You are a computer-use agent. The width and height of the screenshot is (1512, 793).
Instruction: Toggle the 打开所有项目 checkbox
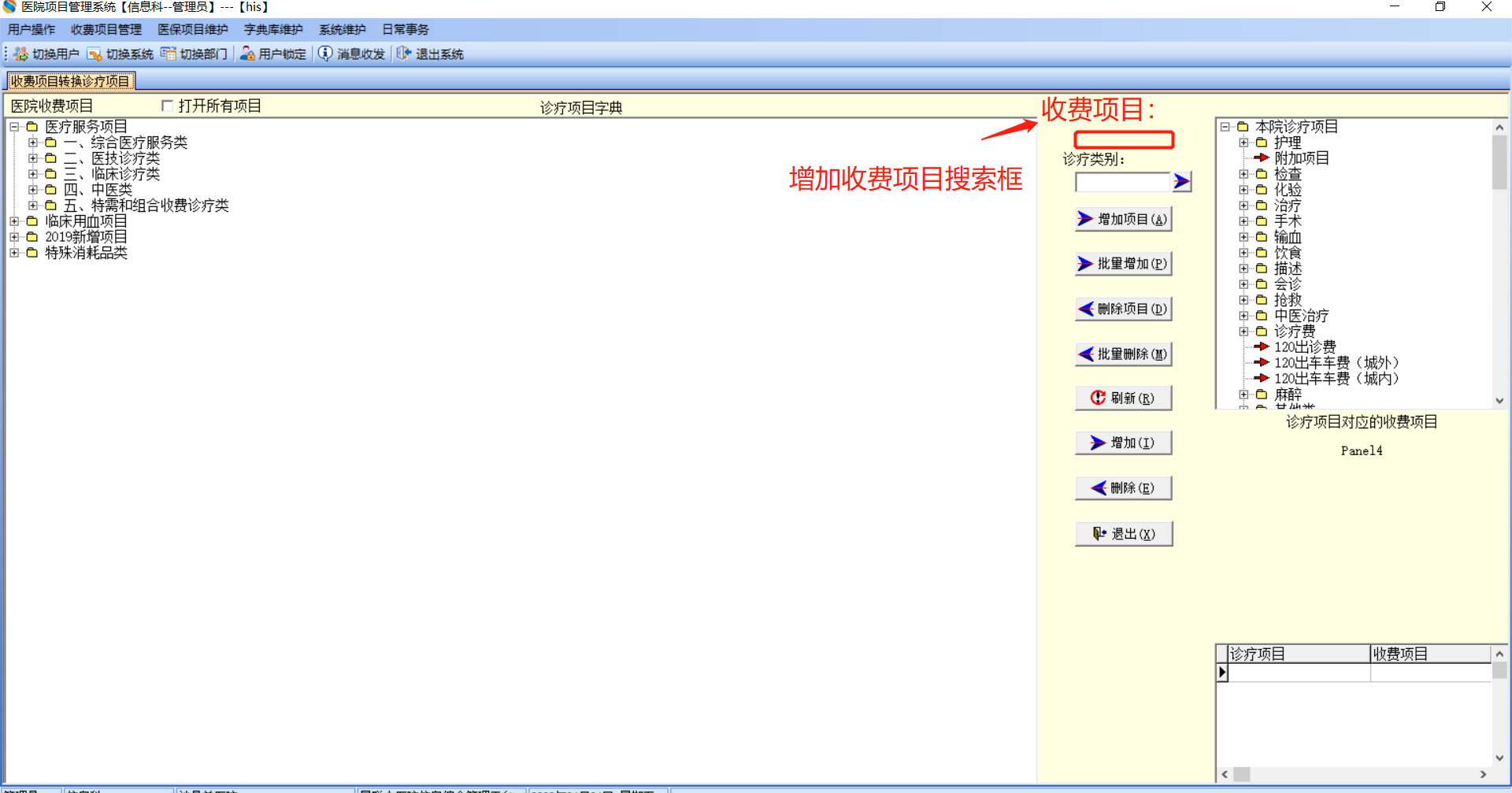click(x=167, y=106)
